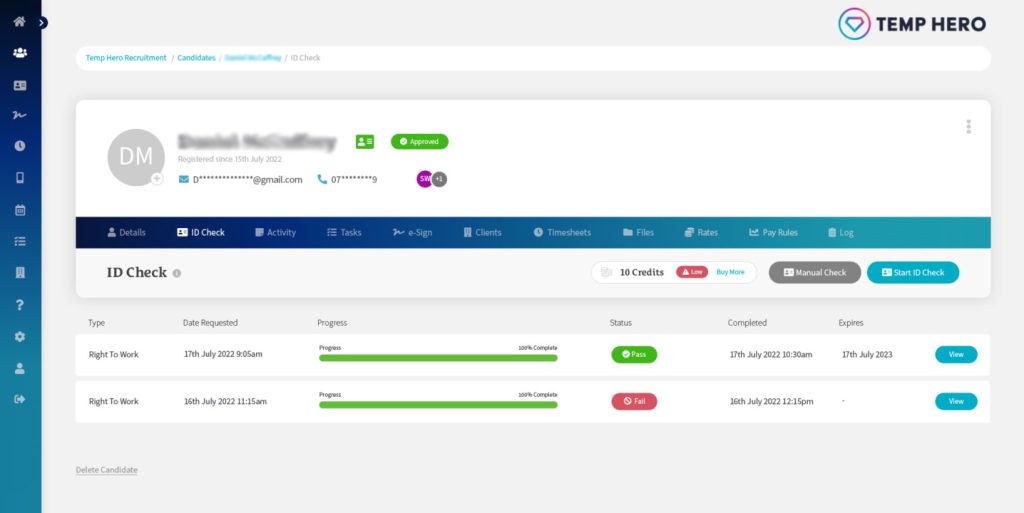Click the ID Check info icon

(x=176, y=273)
